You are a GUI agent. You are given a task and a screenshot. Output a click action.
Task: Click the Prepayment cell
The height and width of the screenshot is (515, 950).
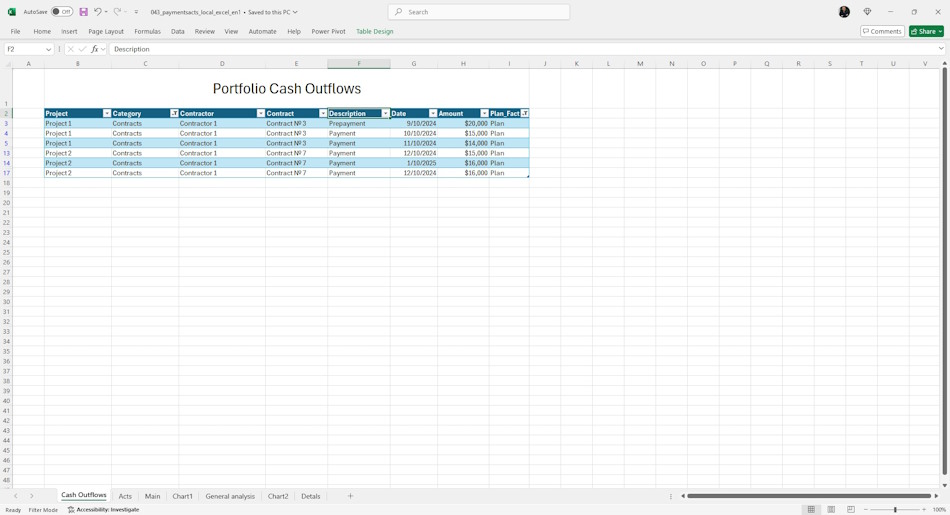point(359,124)
